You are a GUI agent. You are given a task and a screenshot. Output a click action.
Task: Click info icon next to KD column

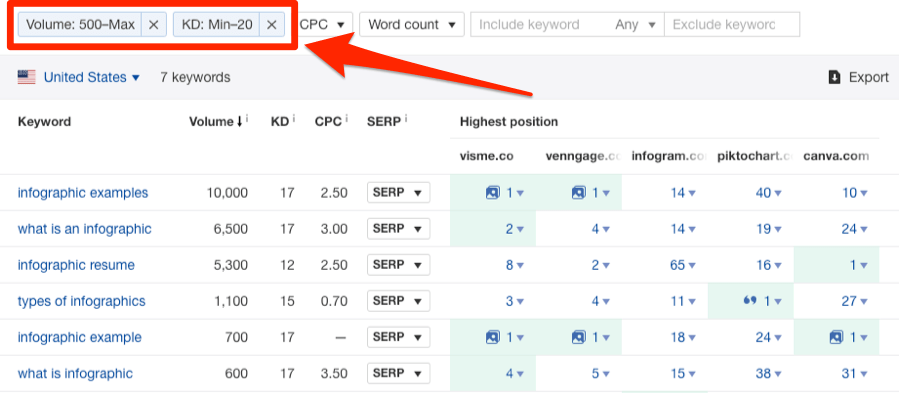point(294,119)
